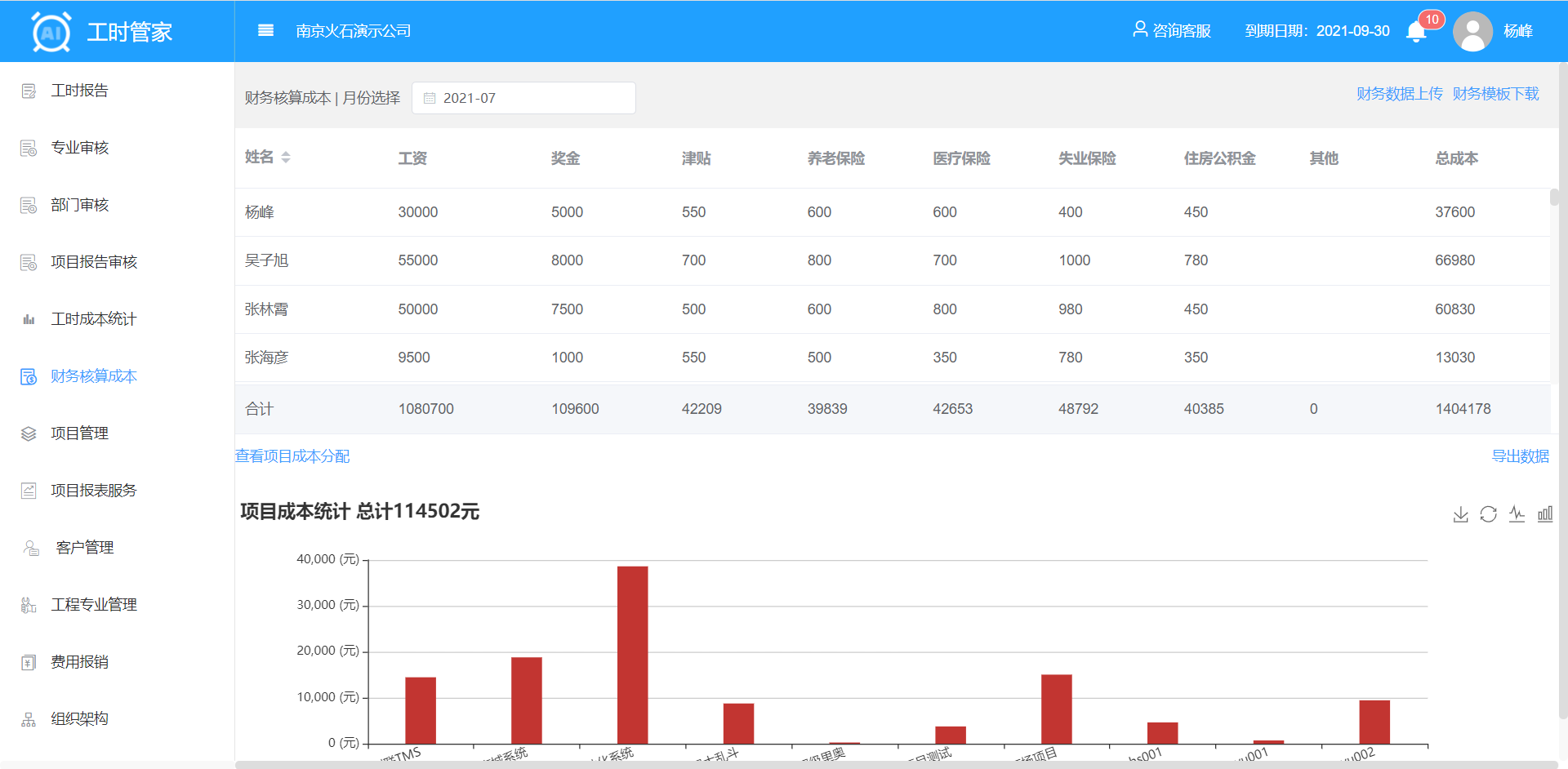This screenshot has width=1568, height=769.
Task: Open the notification bell icon
Action: tap(1416, 32)
